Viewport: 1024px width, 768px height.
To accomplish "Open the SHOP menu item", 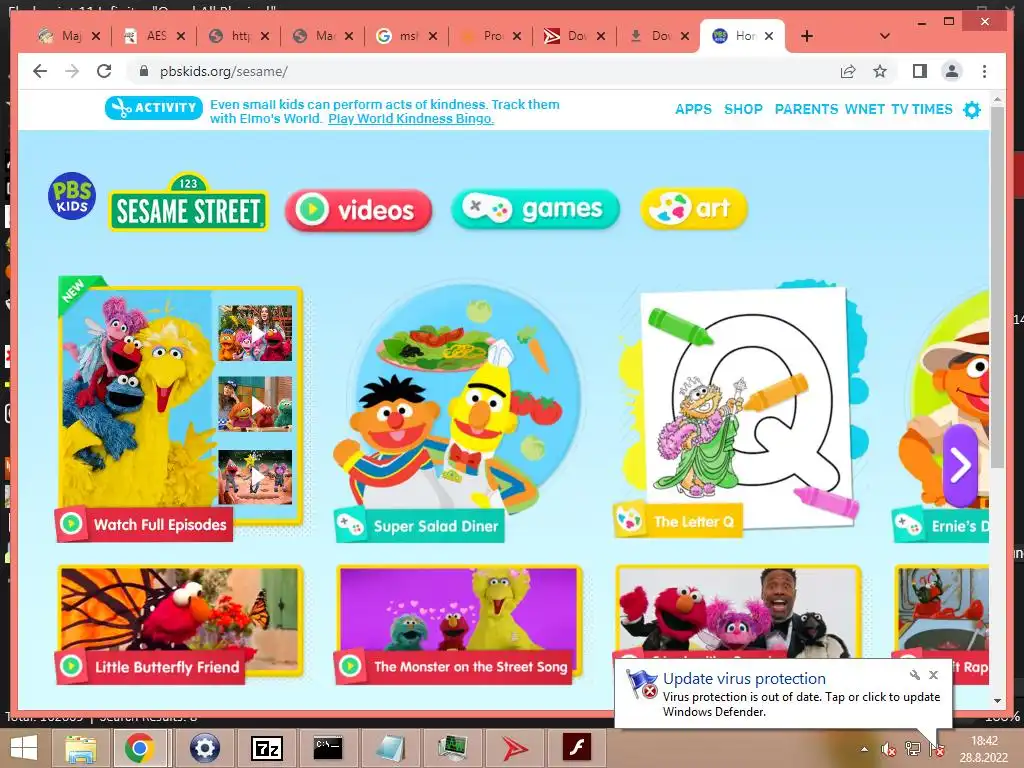I will pyautogui.click(x=743, y=109).
